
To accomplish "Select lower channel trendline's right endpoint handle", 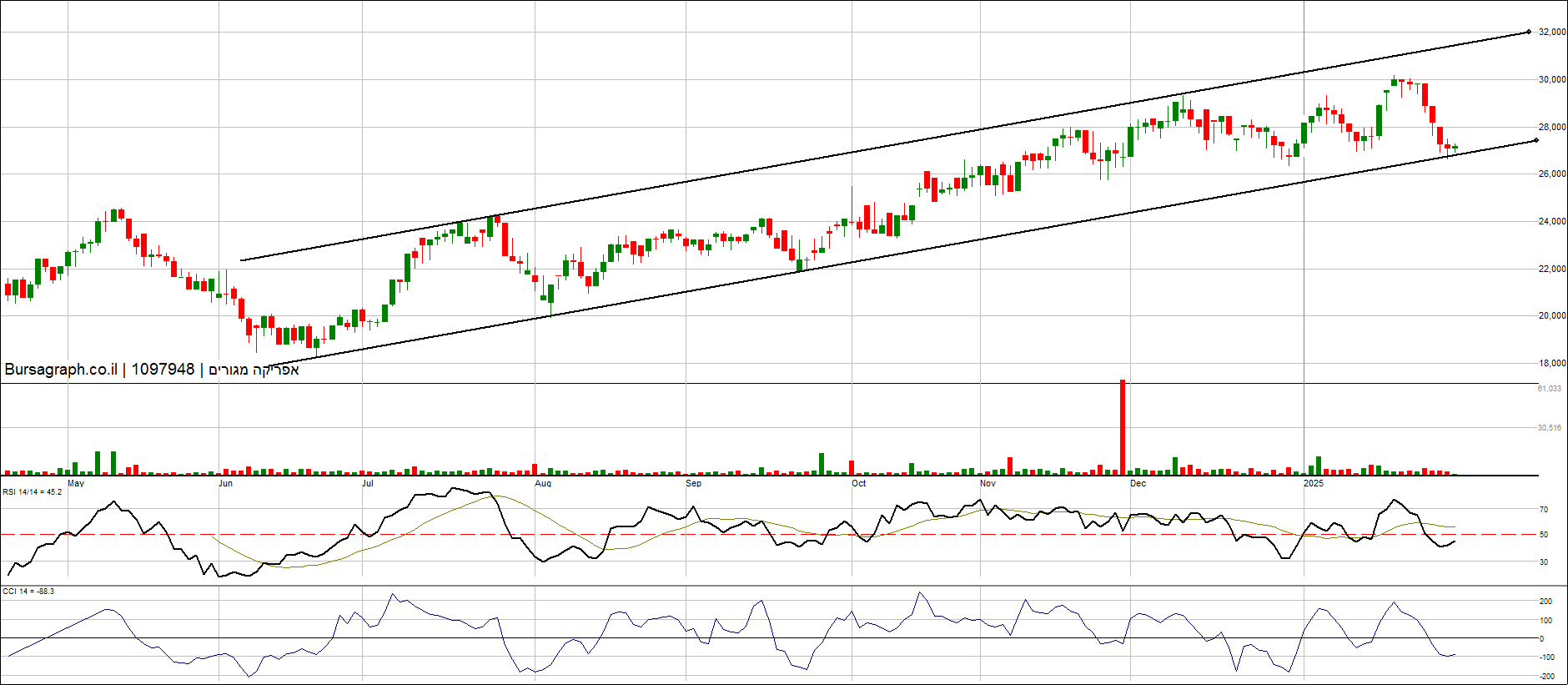I will click(1535, 140).
